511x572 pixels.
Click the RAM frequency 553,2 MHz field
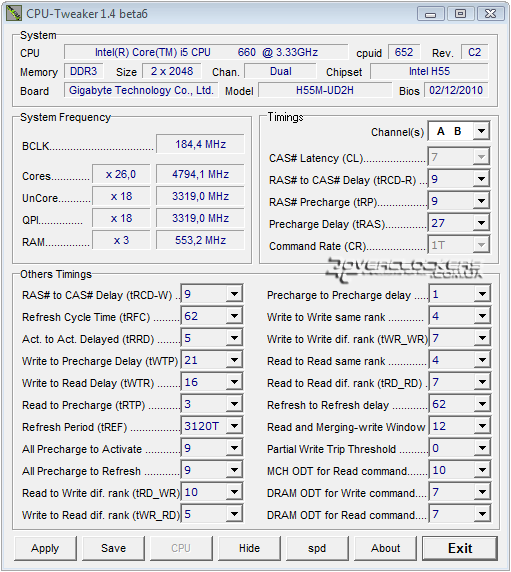[x=200, y=240]
